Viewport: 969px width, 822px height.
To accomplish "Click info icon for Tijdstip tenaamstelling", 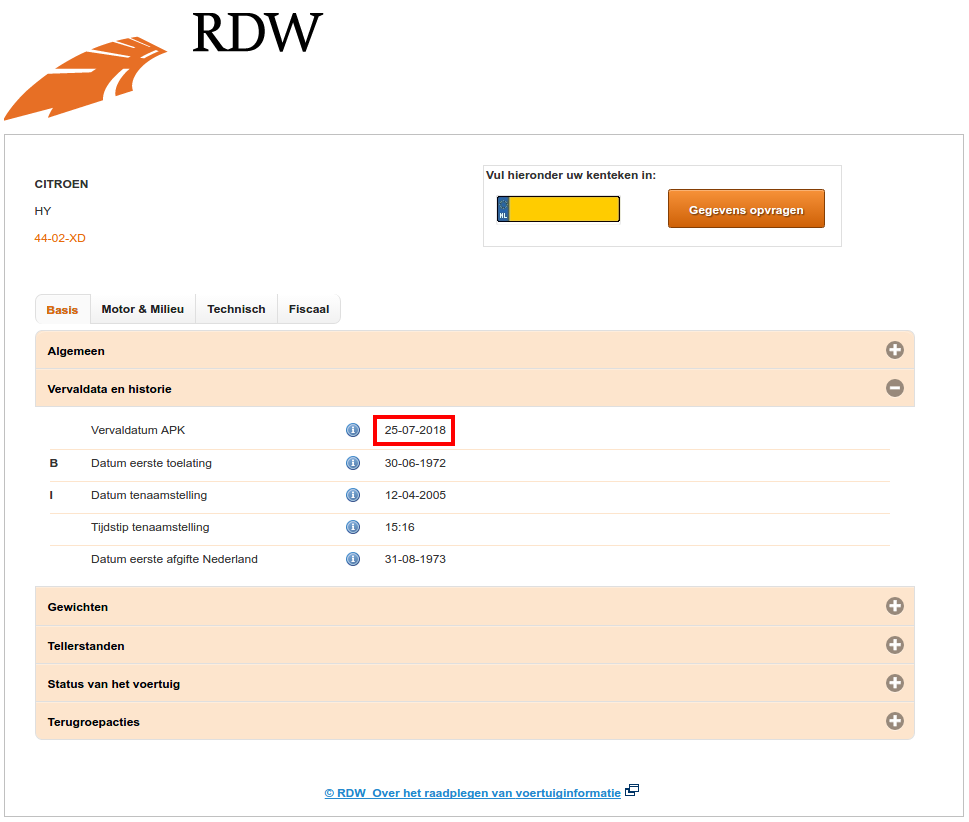I will tap(353, 527).
